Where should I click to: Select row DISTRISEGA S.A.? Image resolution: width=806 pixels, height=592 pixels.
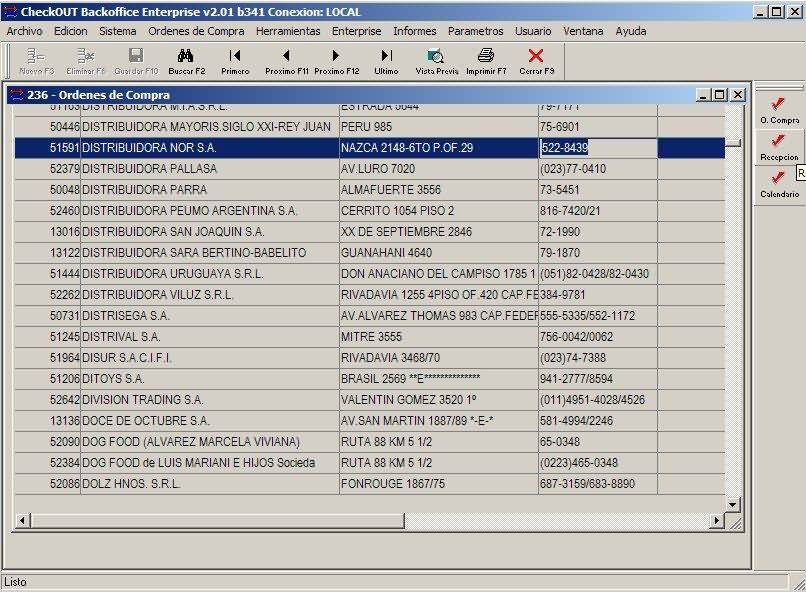[x=370, y=316]
